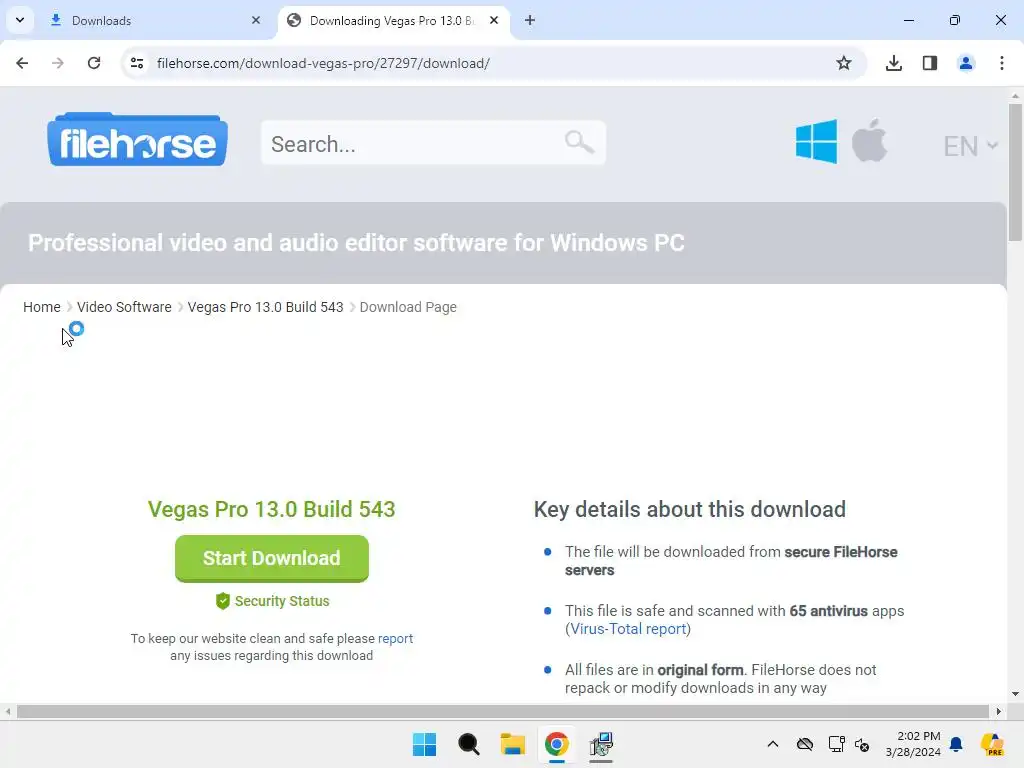The height and width of the screenshot is (768, 1024).
Task: Open Chrome three-dot menu
Action: click(x=1001, y=63)
